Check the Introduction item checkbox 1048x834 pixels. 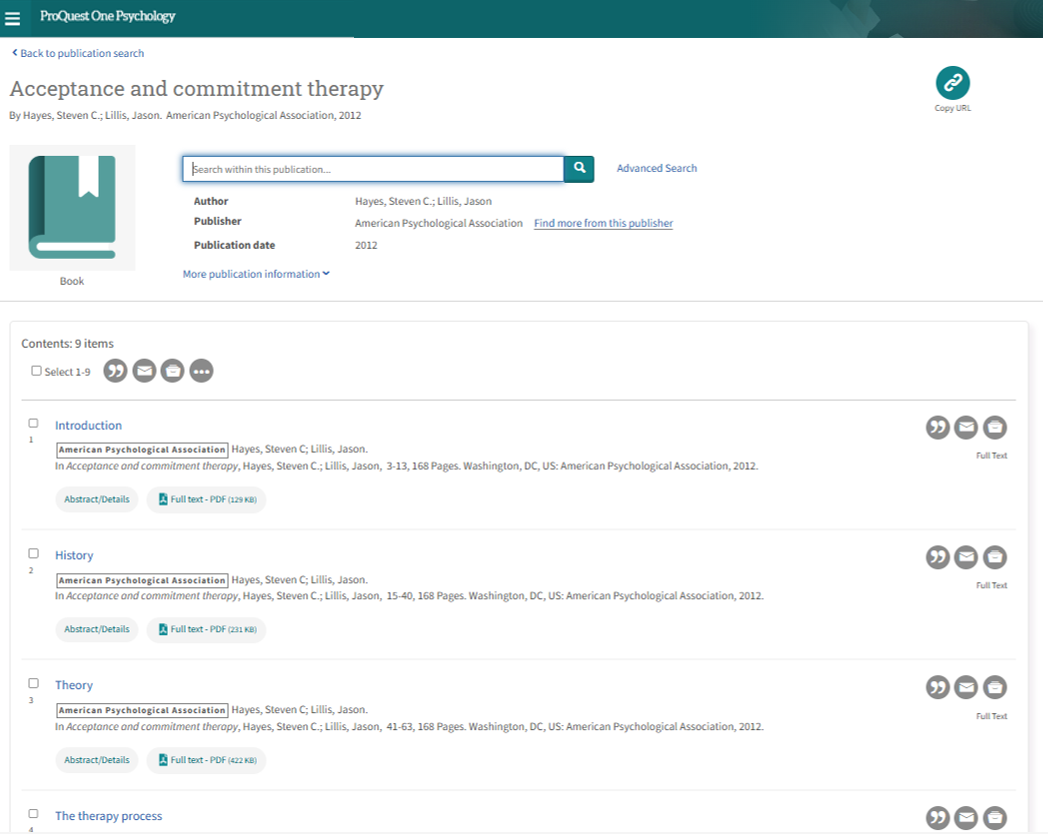click(x=33, y=423)
